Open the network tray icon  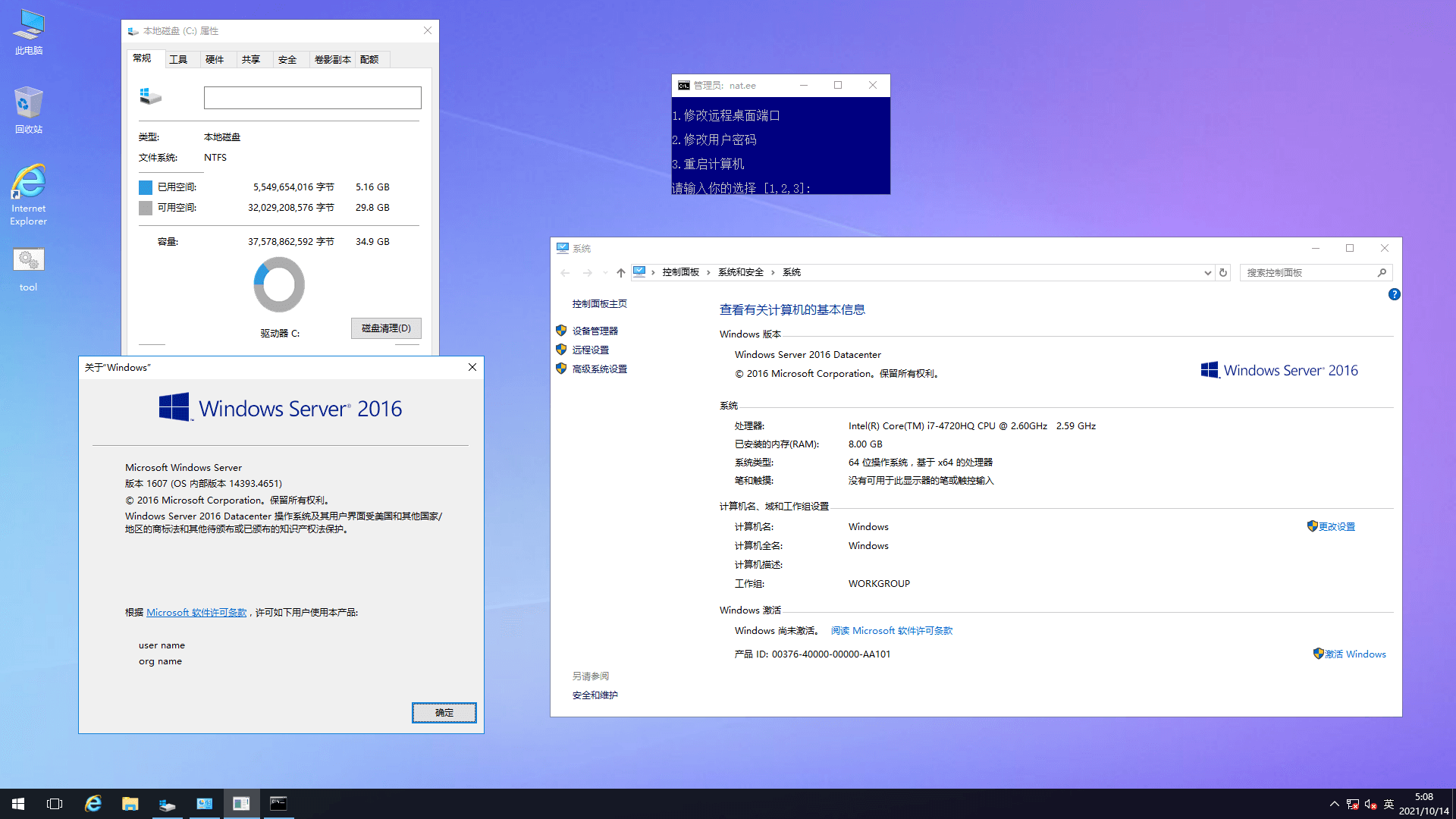(1353, 804)
